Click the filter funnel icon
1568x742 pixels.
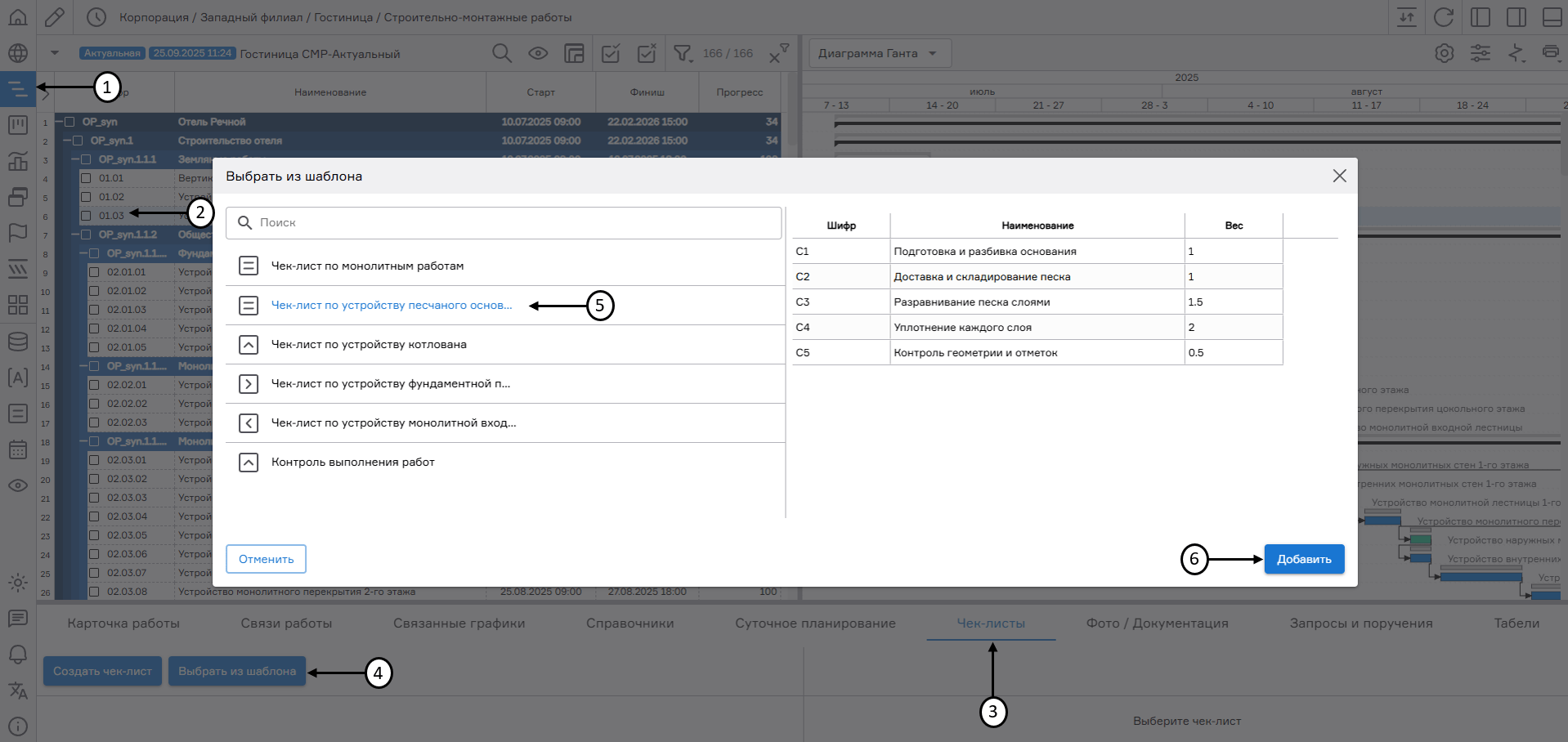[682, 54]
